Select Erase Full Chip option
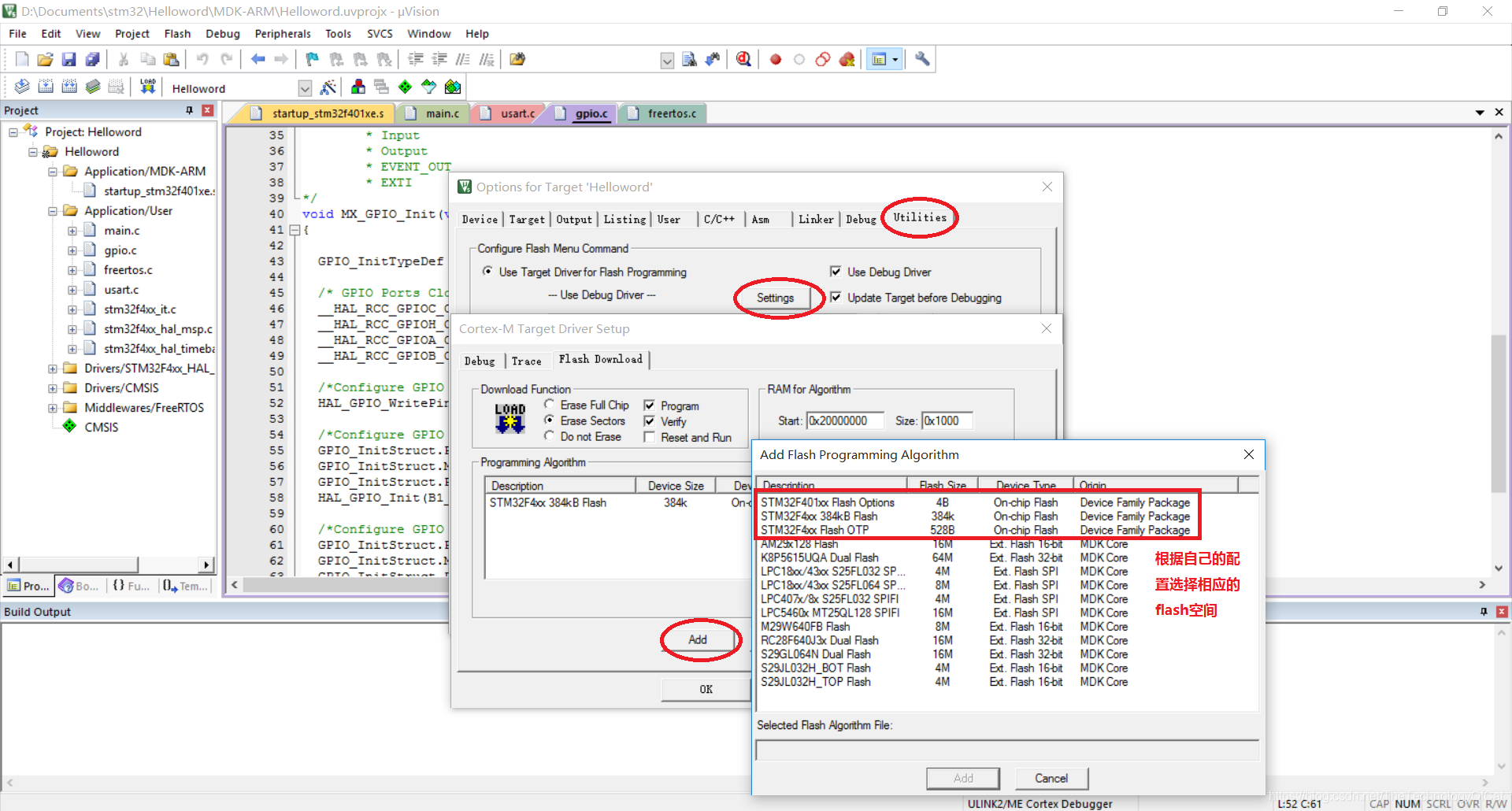1512x811 pixels. pos(550,405)
